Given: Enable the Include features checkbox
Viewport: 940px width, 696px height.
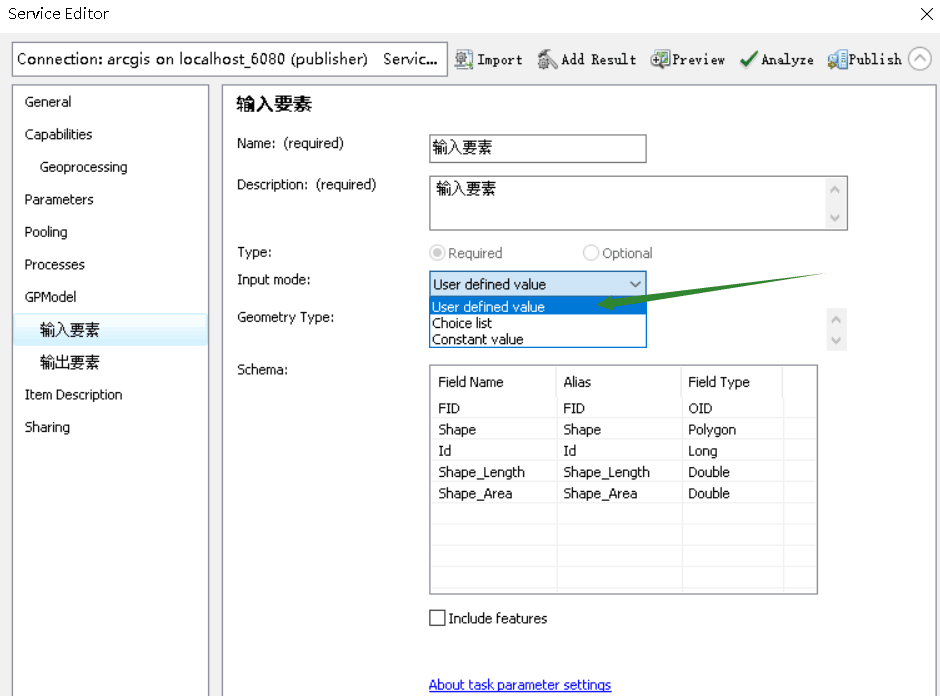Looking at the screenshot, I should click(437, 618).
